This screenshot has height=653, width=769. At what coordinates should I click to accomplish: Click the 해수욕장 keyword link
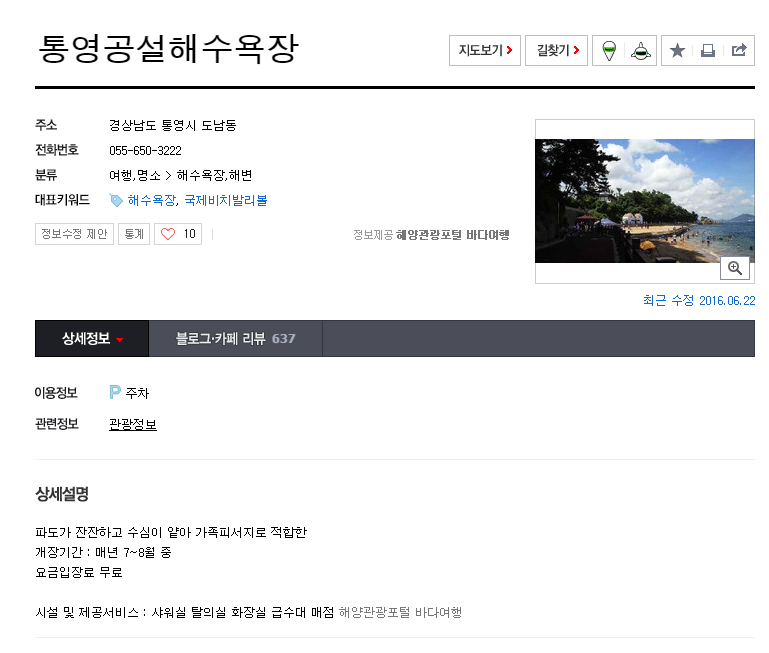pyautogui.click(x=152, y=200)
